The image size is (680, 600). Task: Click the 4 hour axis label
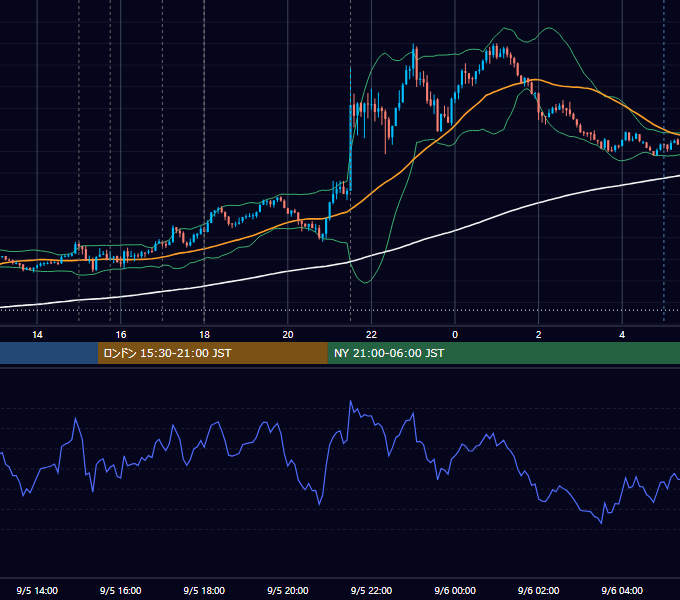[x=622, y=335]
